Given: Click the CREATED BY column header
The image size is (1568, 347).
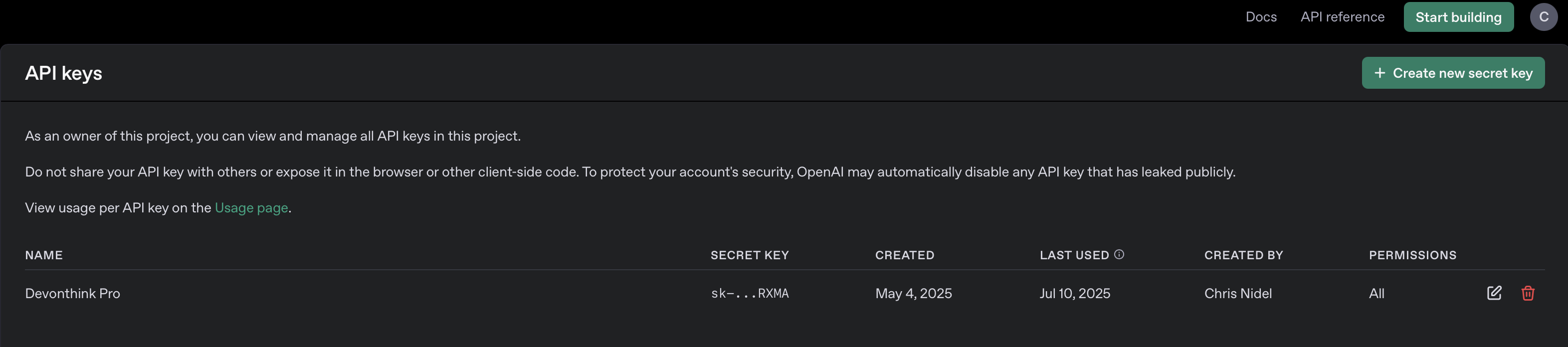Looking at the screenshot, I should pyautogui.click(x=1243, y=255).
